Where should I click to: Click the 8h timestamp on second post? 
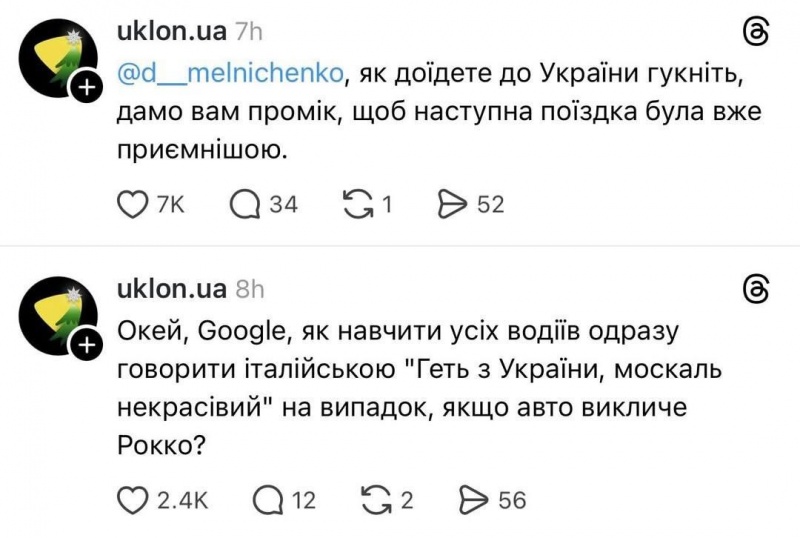tap(249, 288)
